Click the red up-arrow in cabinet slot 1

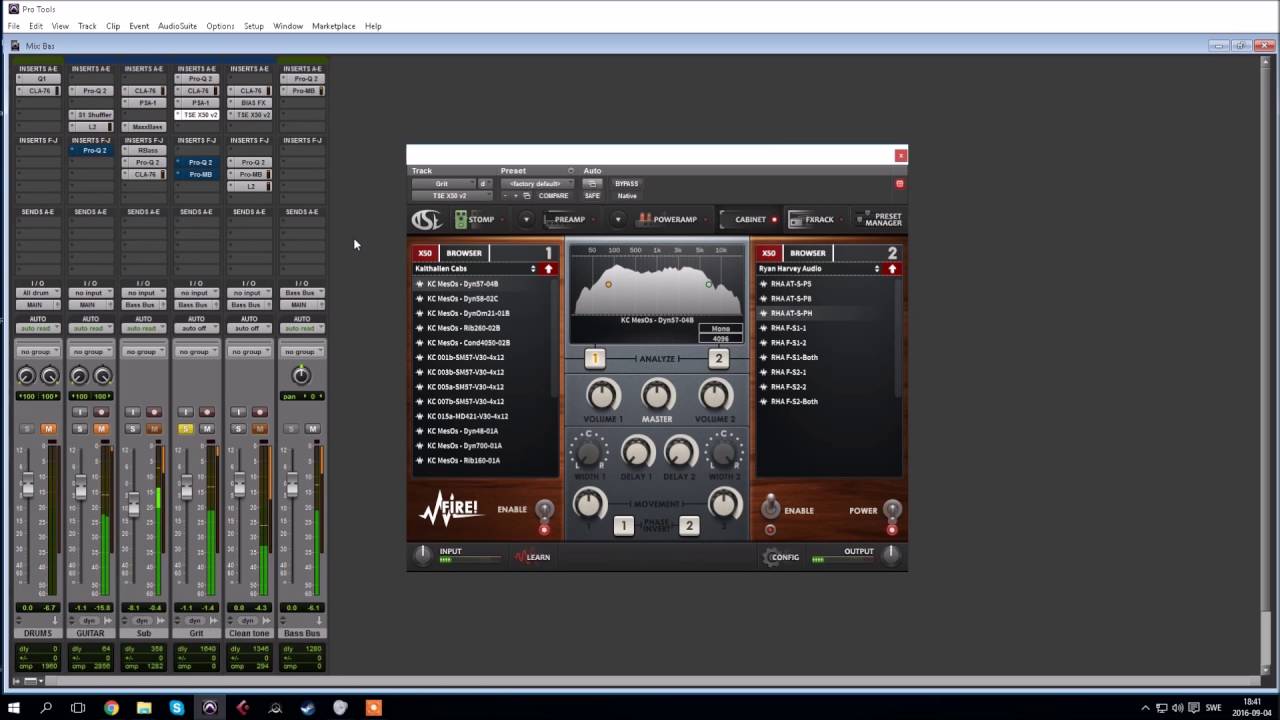point(548,269)
